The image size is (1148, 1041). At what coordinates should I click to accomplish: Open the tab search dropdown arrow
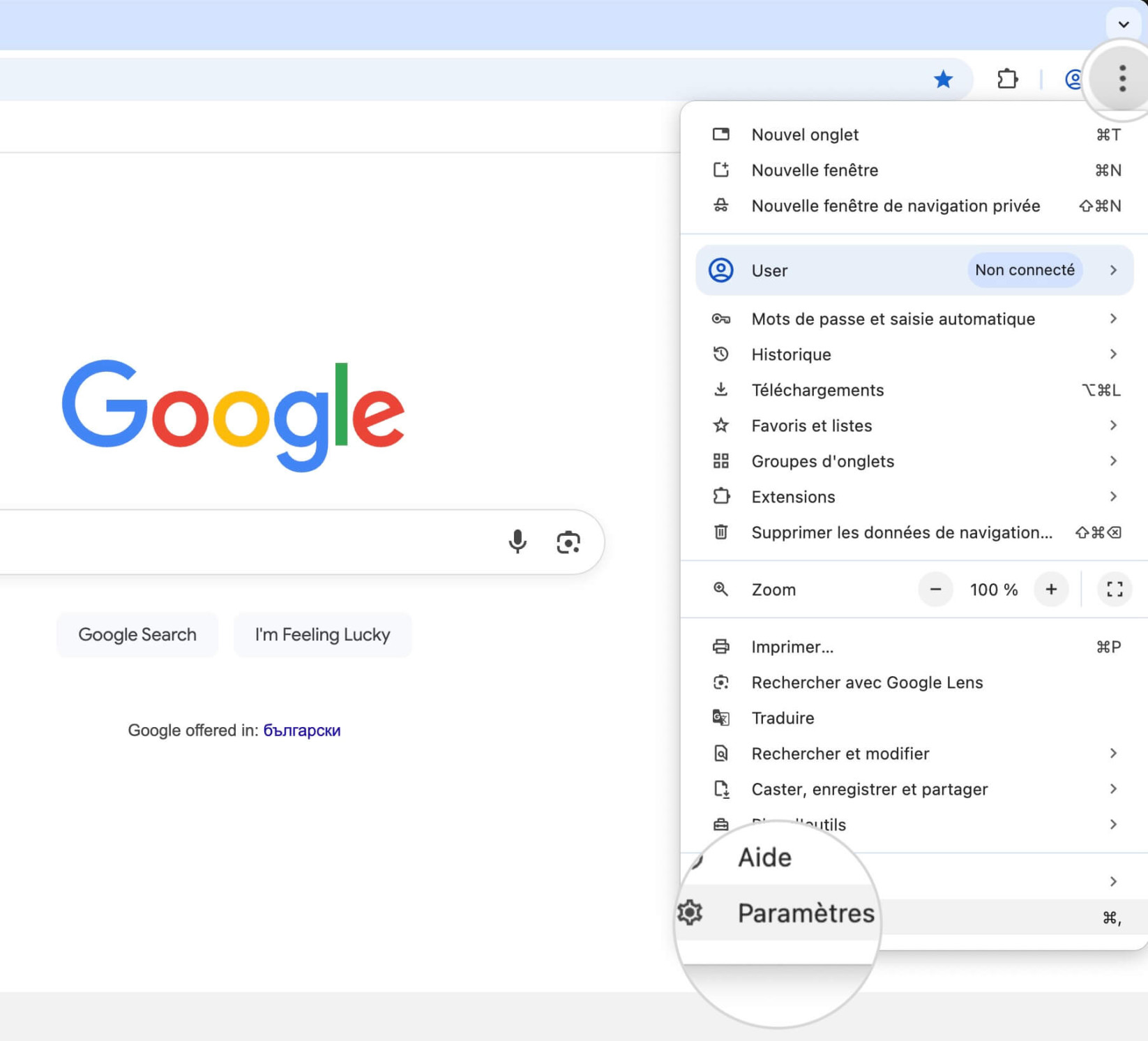coord(1123,24)
